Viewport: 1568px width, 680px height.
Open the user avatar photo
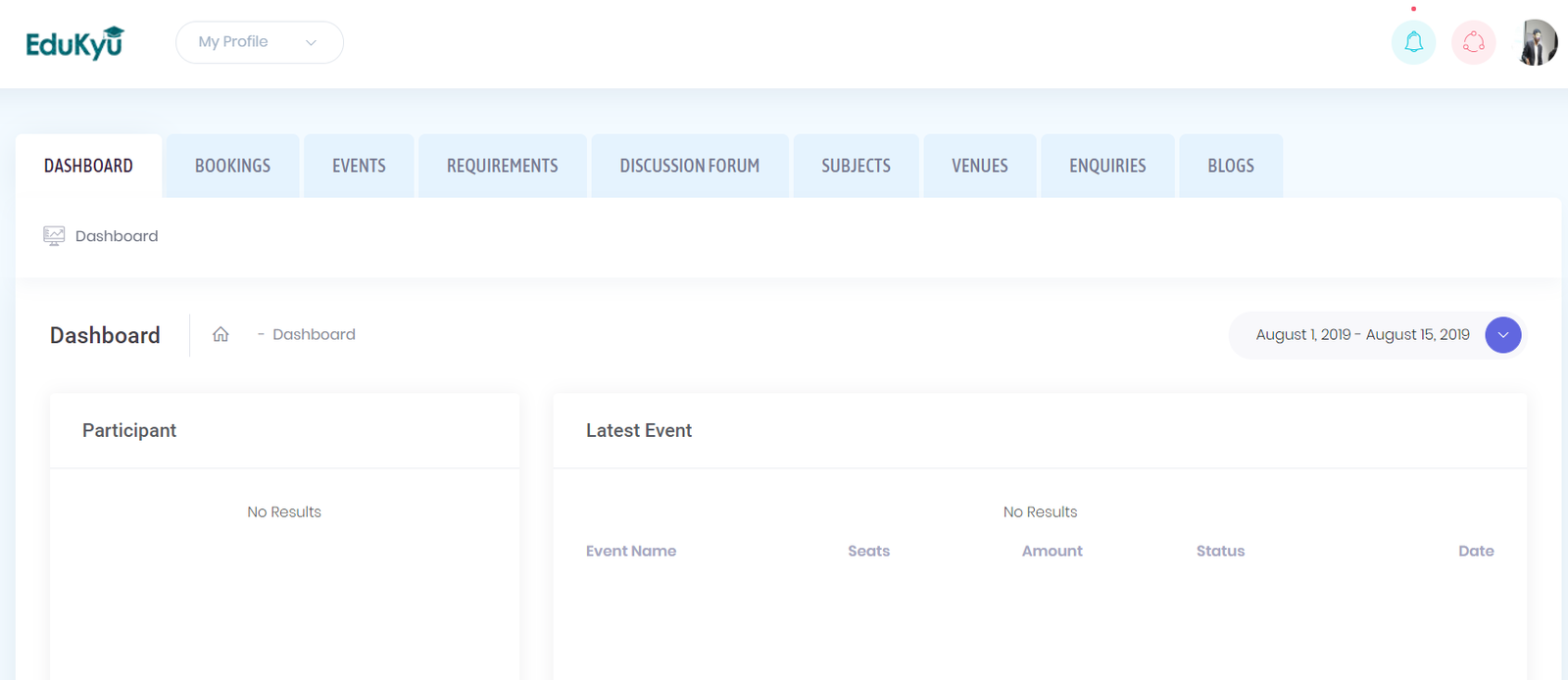(1538, 42)
